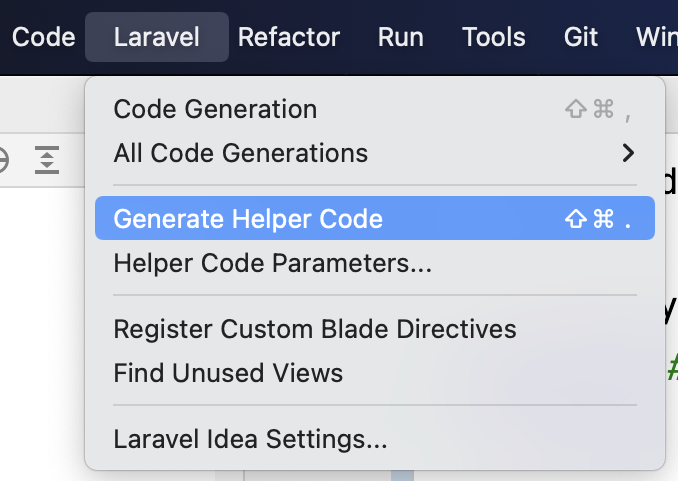Open the Refactor menu
Viewport: 678px width, 481px height.
point(288,37)
